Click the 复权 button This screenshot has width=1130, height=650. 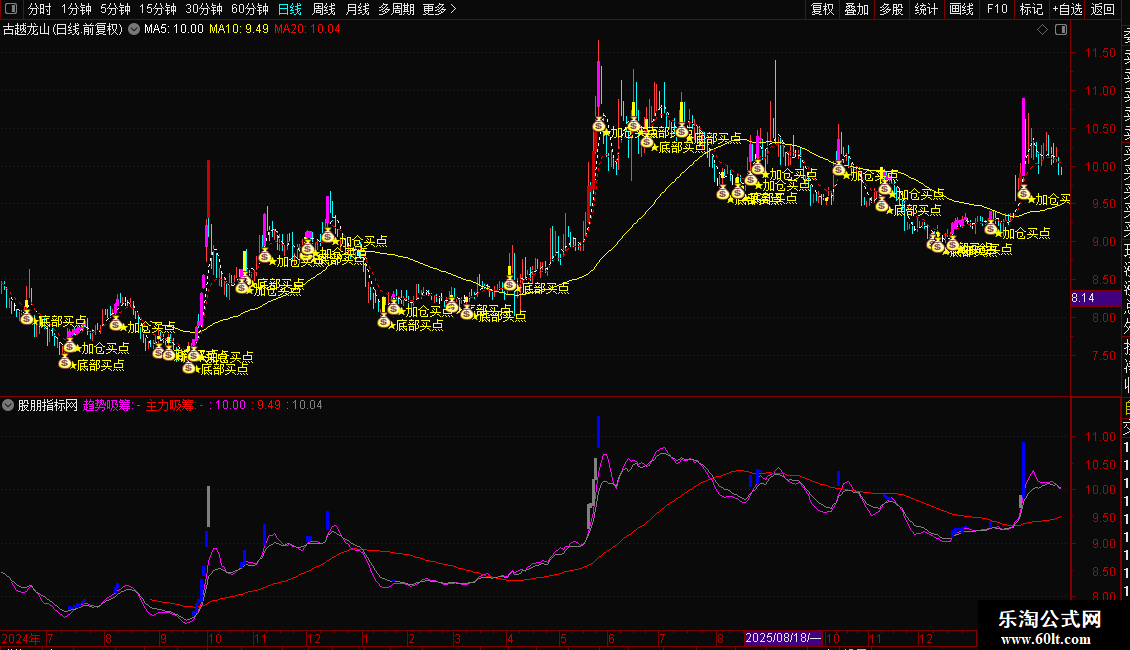tap(822, 9)
